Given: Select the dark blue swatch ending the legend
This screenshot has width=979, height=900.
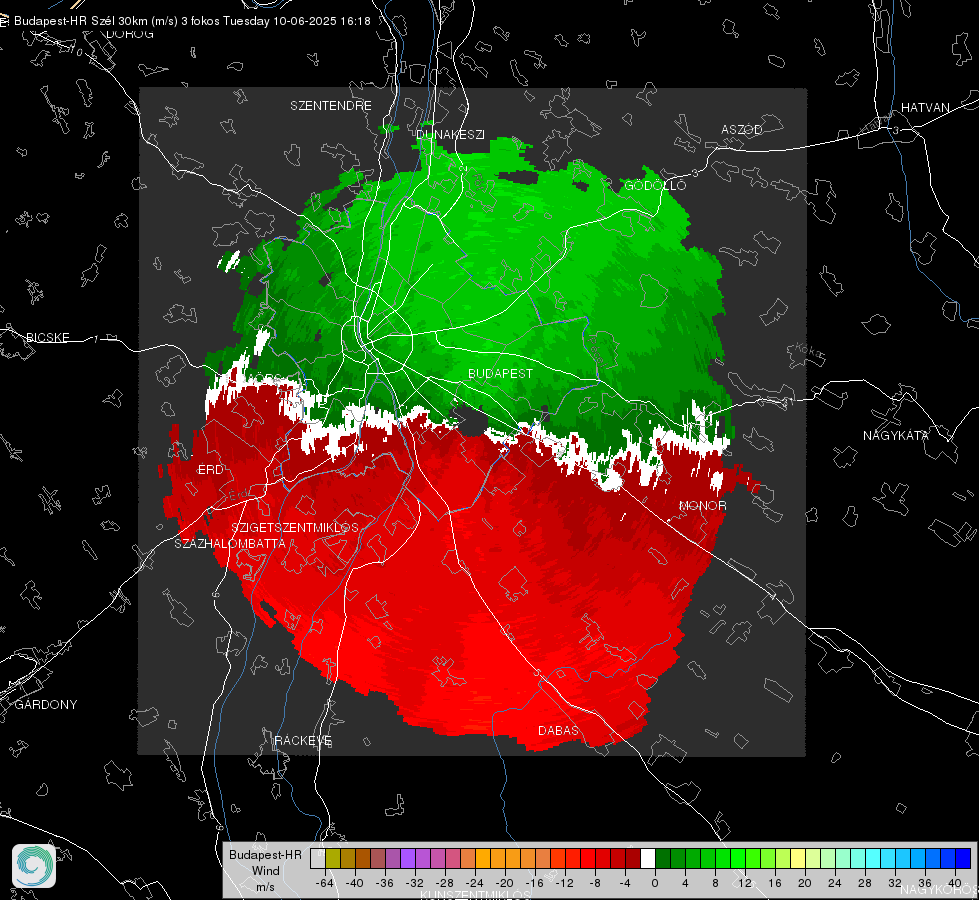Looking at the screenshot, I should pos(963,858).
